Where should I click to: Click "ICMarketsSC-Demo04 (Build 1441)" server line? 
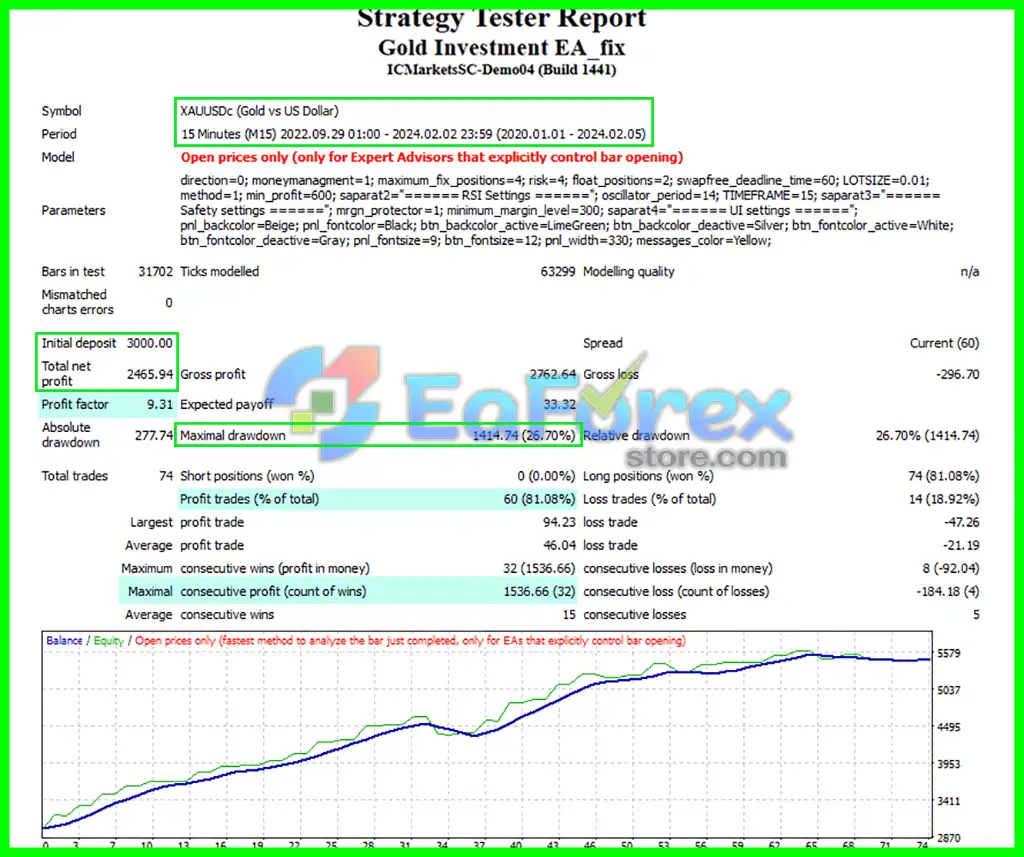(x=502, y=70)
